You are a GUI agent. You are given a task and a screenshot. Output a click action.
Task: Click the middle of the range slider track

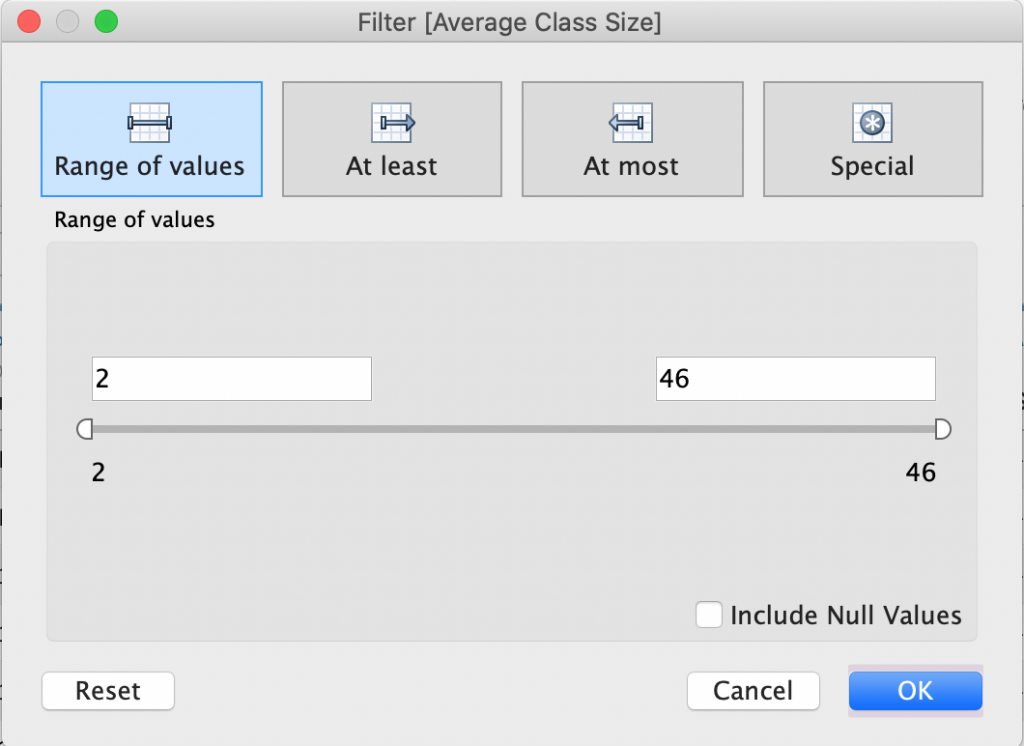[513, 429]
